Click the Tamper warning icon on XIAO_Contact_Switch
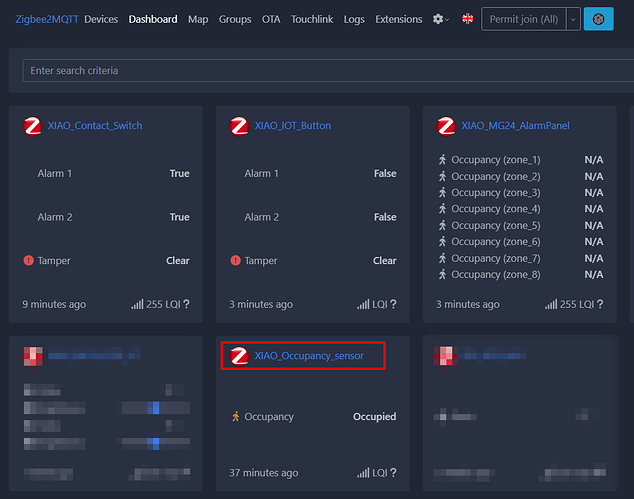The height and width of the screenshot is (499, 634). (28, 260)
